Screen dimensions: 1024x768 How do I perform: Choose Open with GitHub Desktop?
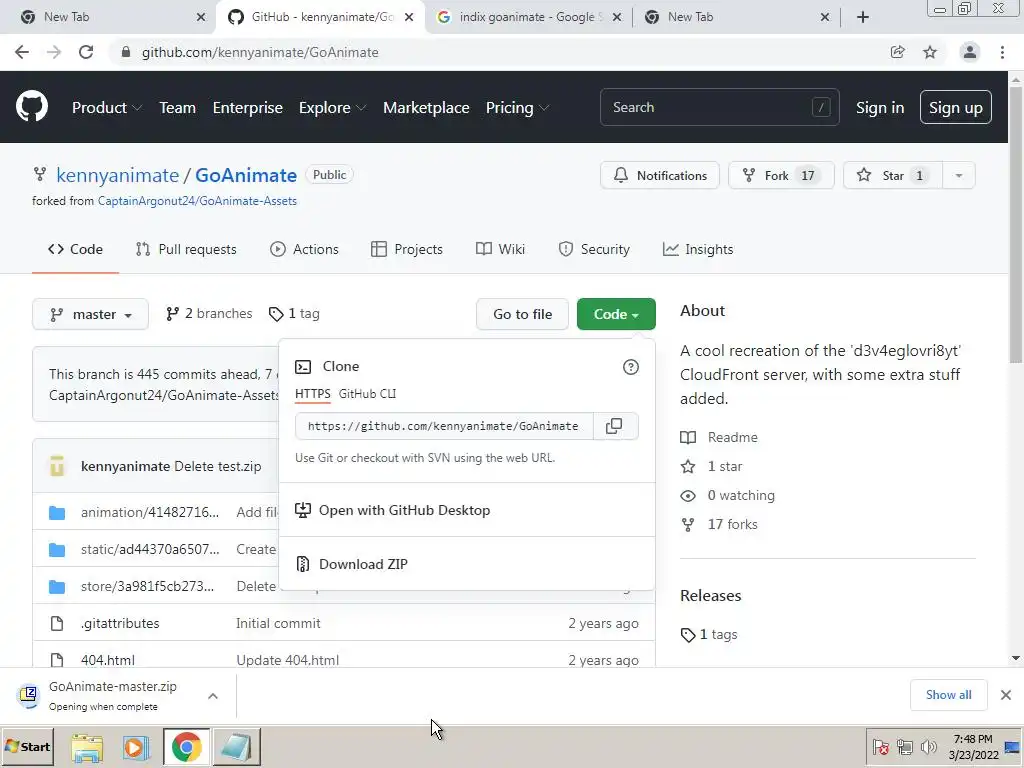point(466,510)
